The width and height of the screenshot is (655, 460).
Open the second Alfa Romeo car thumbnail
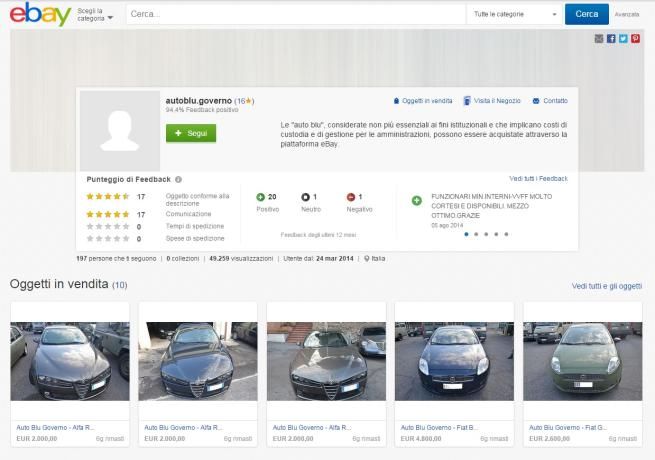[198, 361]
